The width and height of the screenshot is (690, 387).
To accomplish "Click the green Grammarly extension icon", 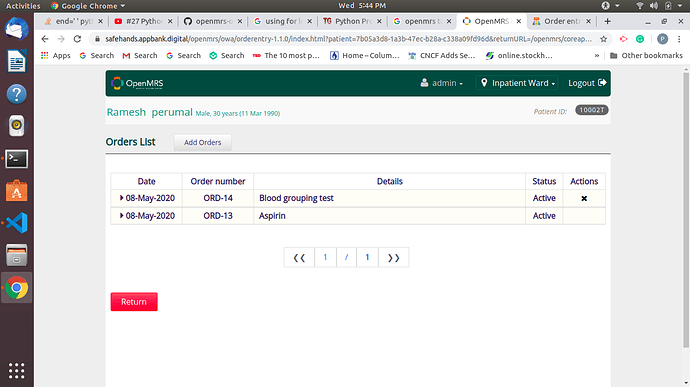I will [x=640, y=39].
